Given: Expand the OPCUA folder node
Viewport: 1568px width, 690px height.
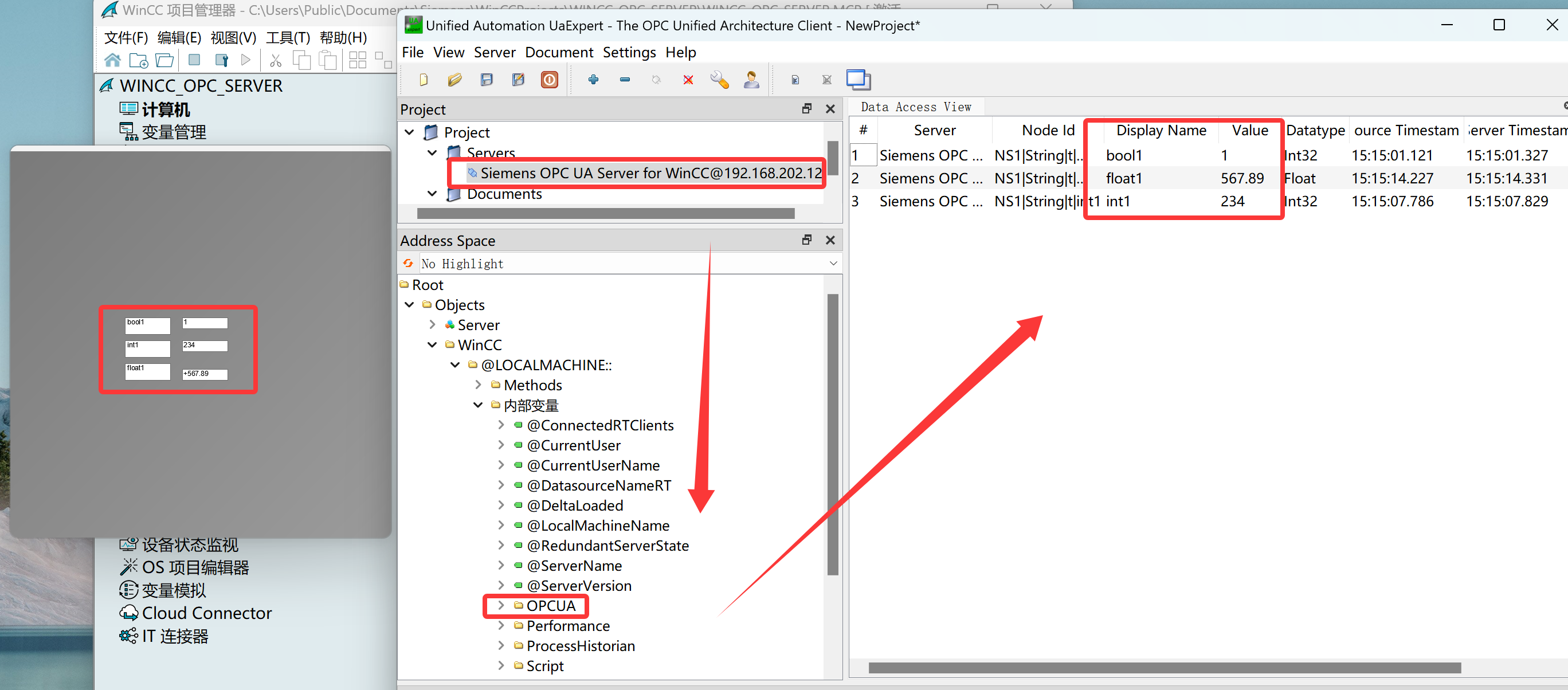Looking at the screenshot, I should tap(501, 605).
